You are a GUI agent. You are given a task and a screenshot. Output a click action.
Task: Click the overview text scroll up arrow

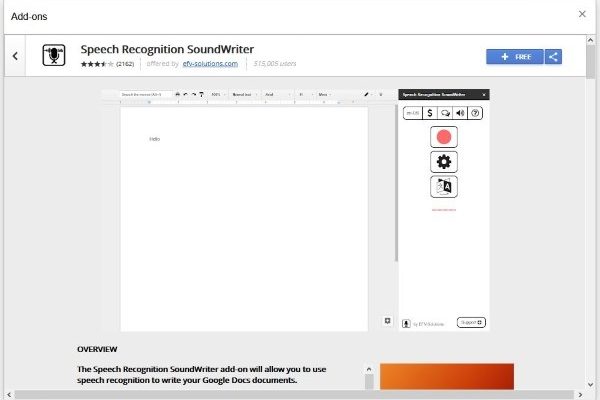tap(369, 369)
